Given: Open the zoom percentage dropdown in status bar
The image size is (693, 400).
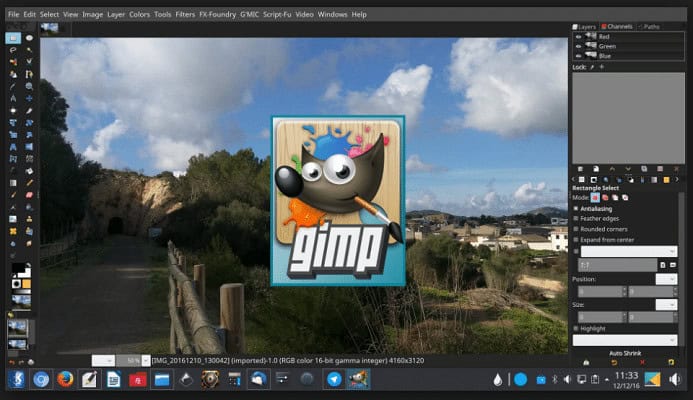Looking at the screenshot, I should point(146,361).
